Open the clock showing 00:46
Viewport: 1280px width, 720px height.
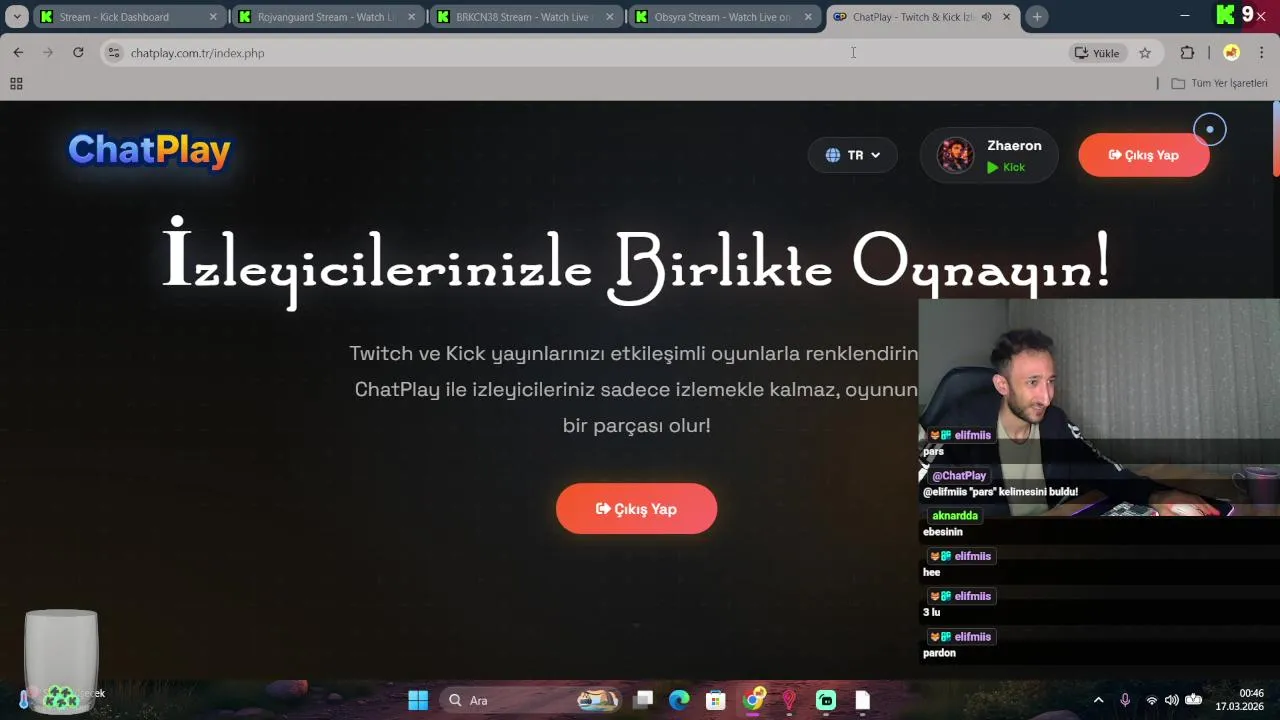point(1240,700)
